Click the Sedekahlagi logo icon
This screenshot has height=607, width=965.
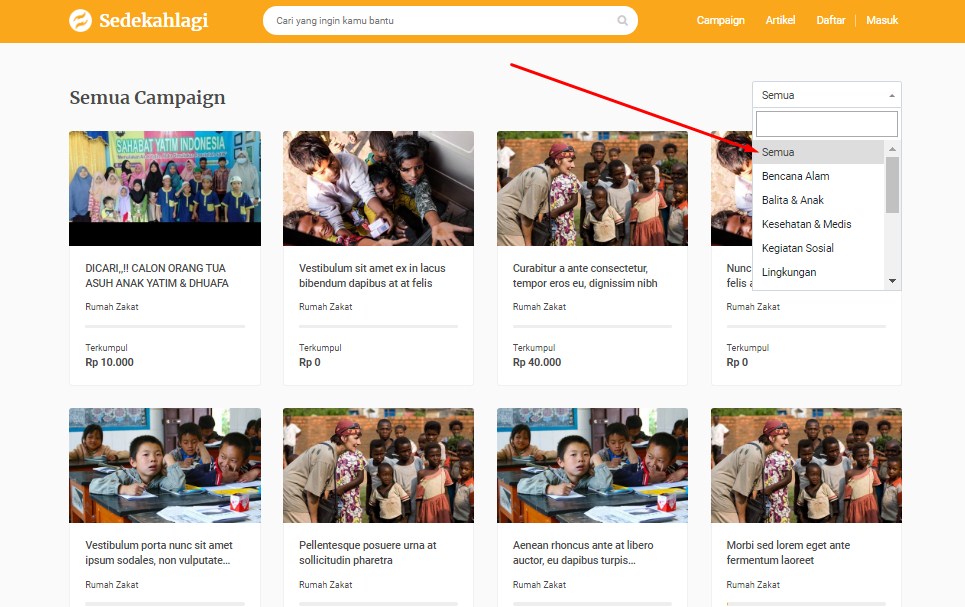tap(80, 20)
